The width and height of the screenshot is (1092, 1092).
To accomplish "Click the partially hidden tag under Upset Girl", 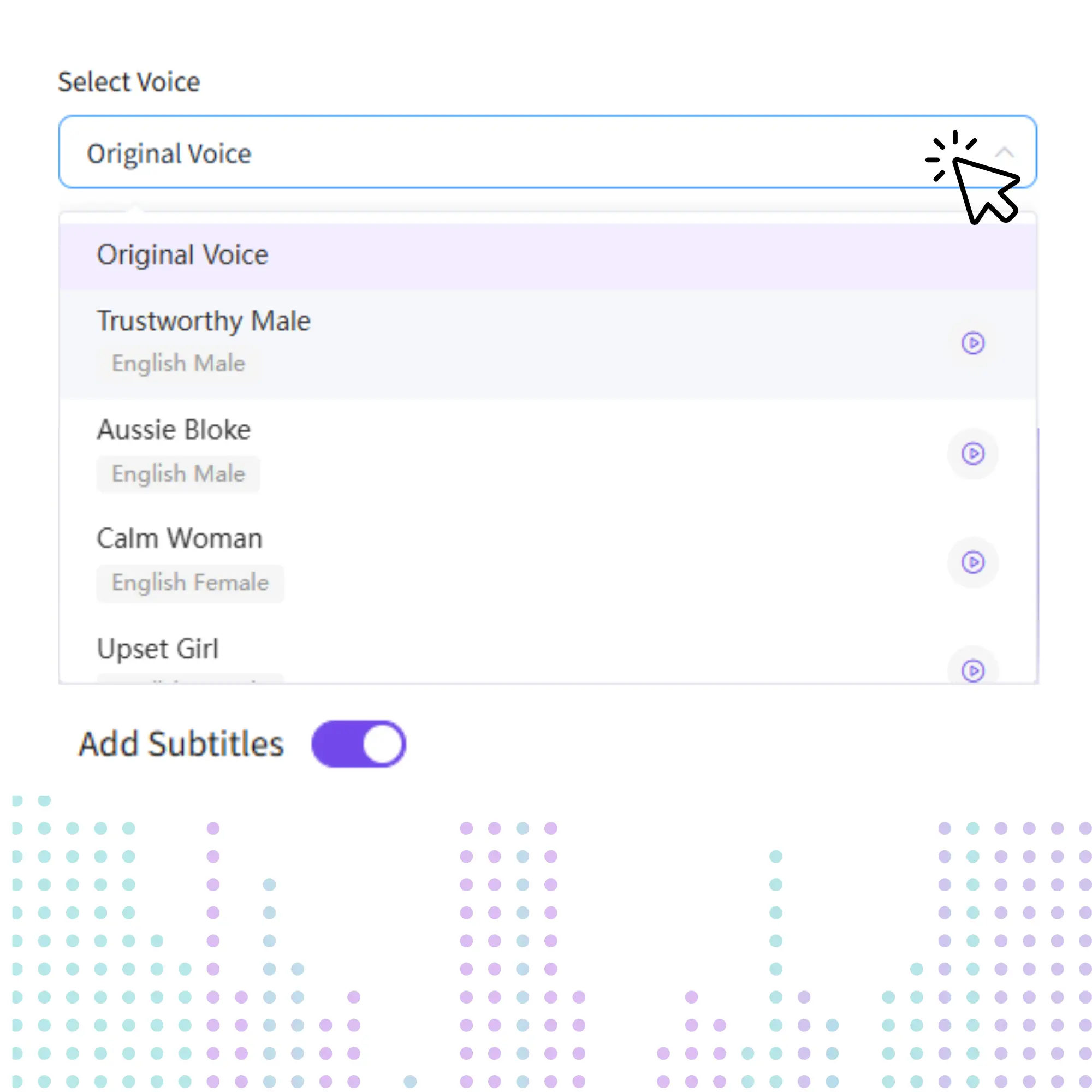I will coord(190,678).
